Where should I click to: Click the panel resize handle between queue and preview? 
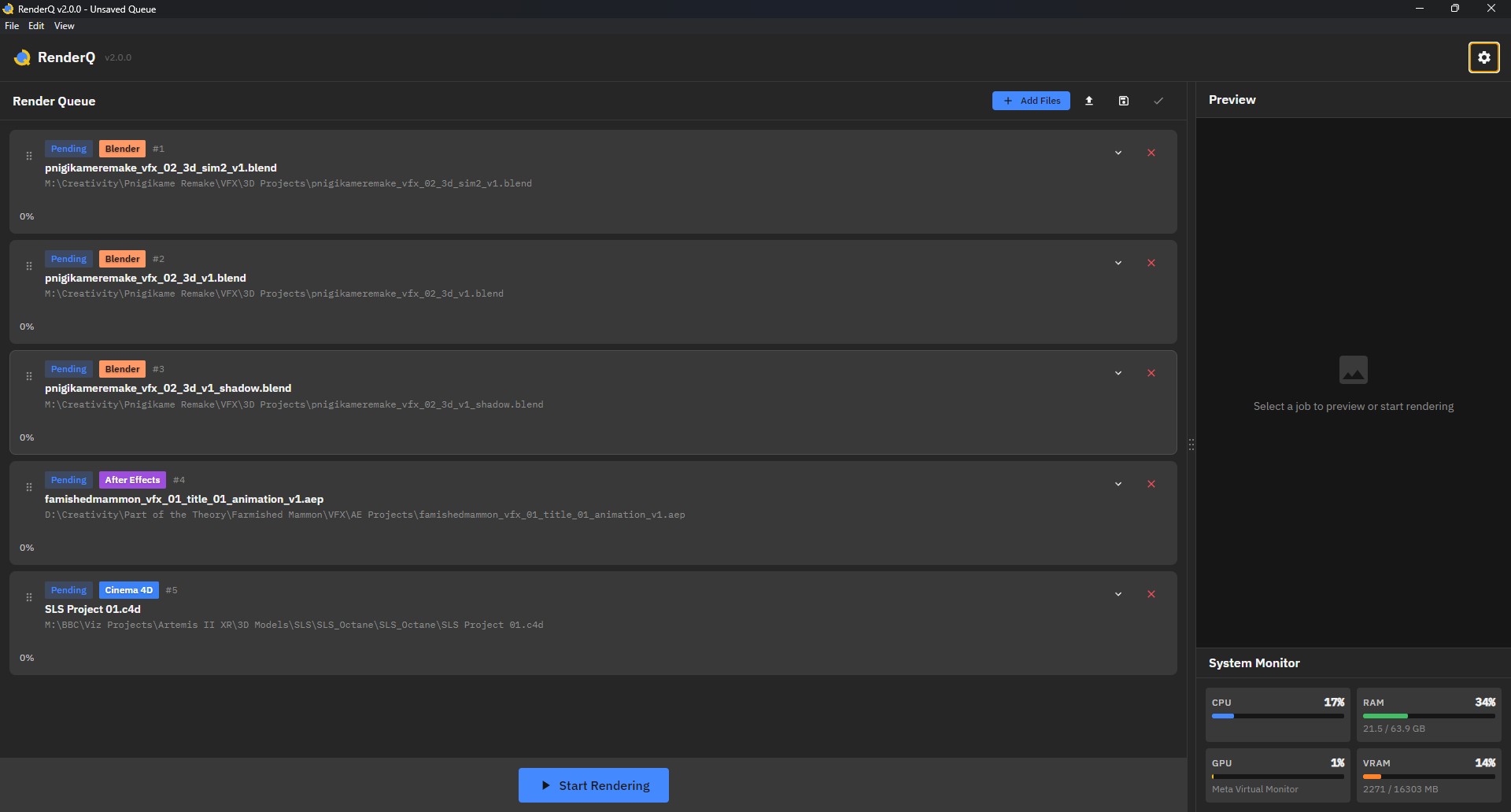click(x=1191, y=444)
